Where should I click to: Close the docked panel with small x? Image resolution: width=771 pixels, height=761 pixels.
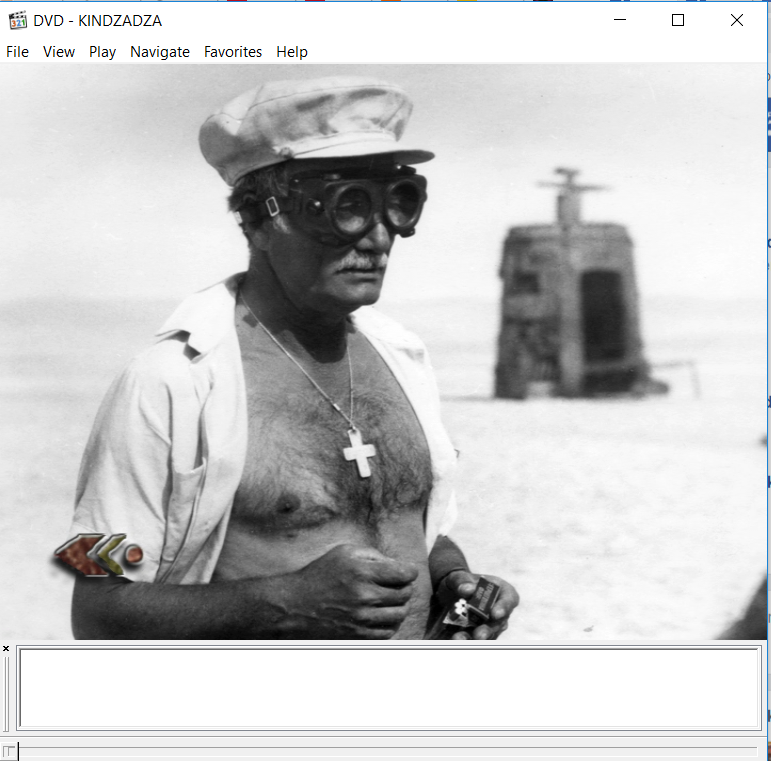tap(6, 648)
